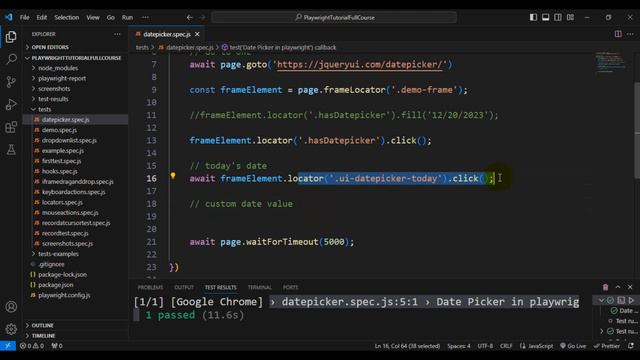Open the errors and warnings status indicator

point(32,346)
